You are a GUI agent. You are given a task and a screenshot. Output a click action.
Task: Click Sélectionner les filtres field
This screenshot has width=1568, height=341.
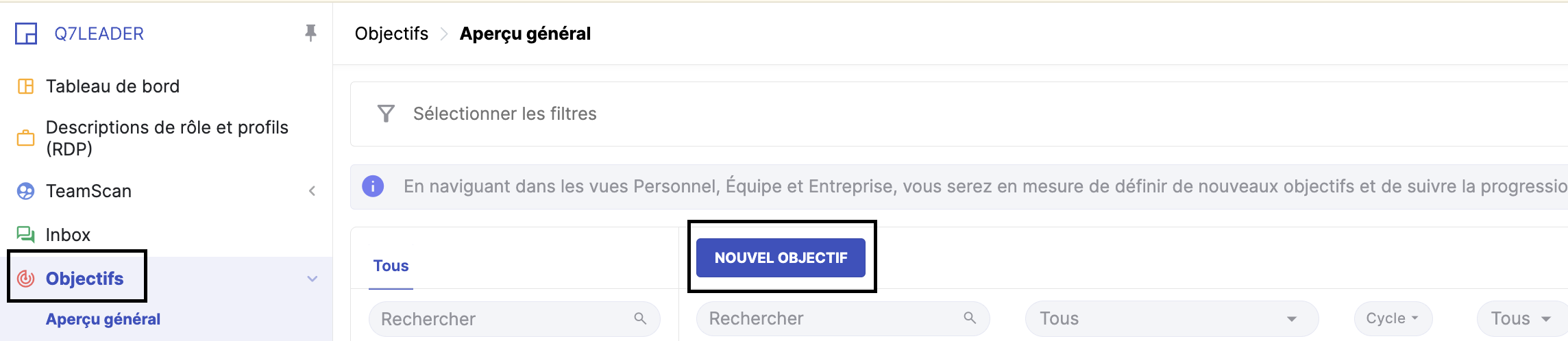504,114
